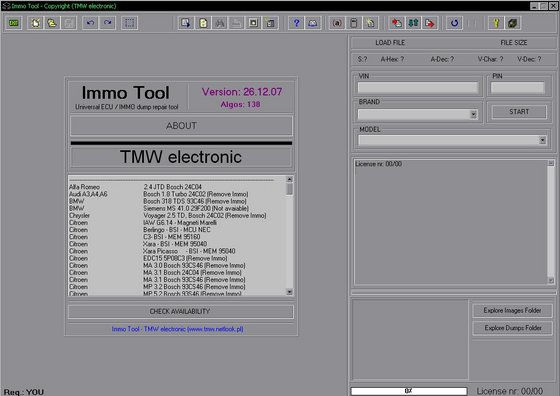Click inside the VIN input field

[418, 87]
